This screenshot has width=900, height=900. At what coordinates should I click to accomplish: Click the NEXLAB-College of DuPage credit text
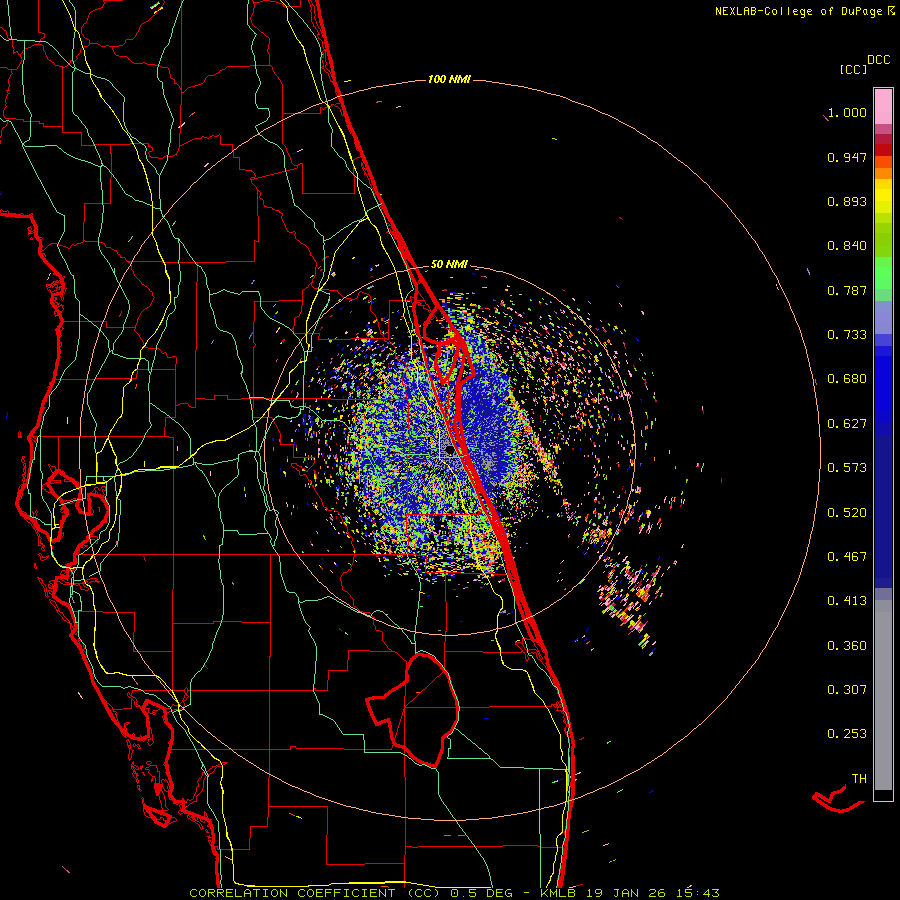804,11
